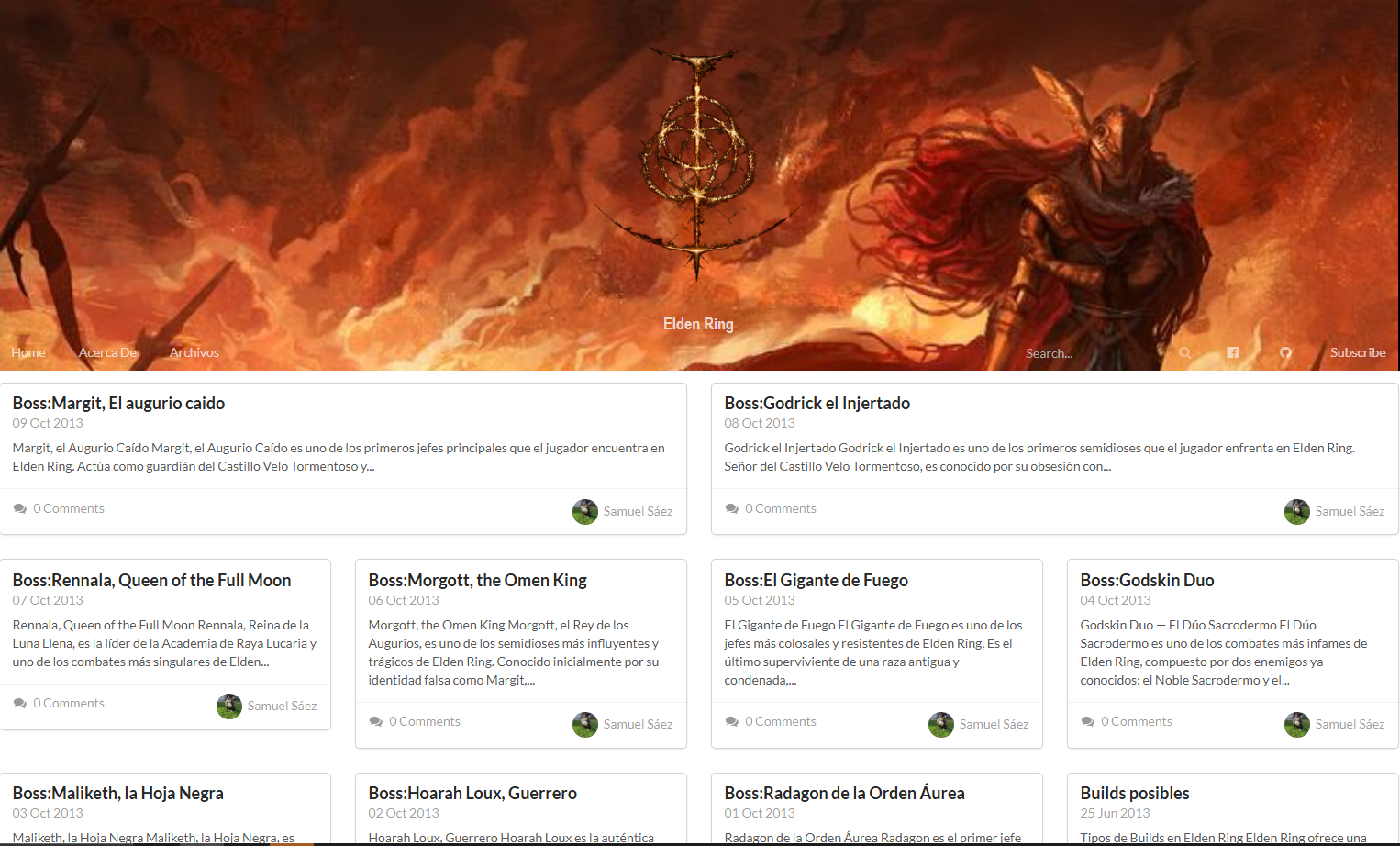1400x846 pixels.
Task: Open the Acerca De page
Action: pyautogui.click(x=107, y=352)
